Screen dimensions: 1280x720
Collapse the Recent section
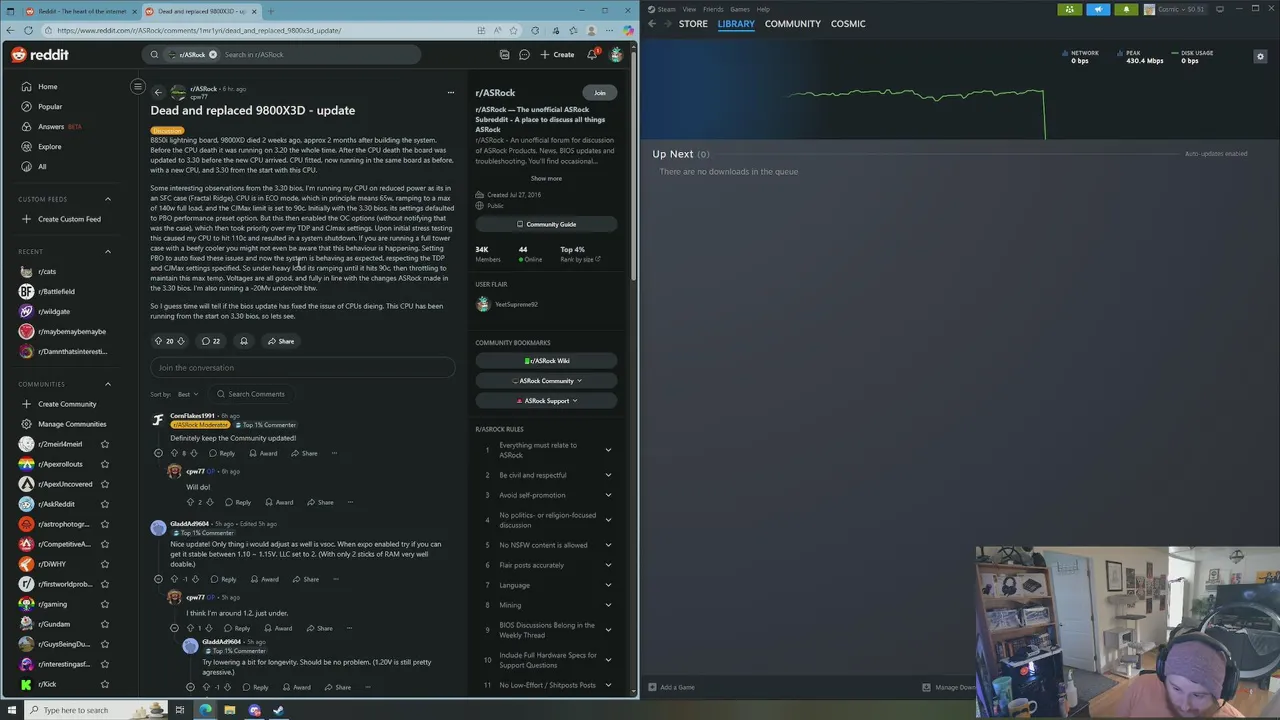pyautogui.click(x=108, y=251)
